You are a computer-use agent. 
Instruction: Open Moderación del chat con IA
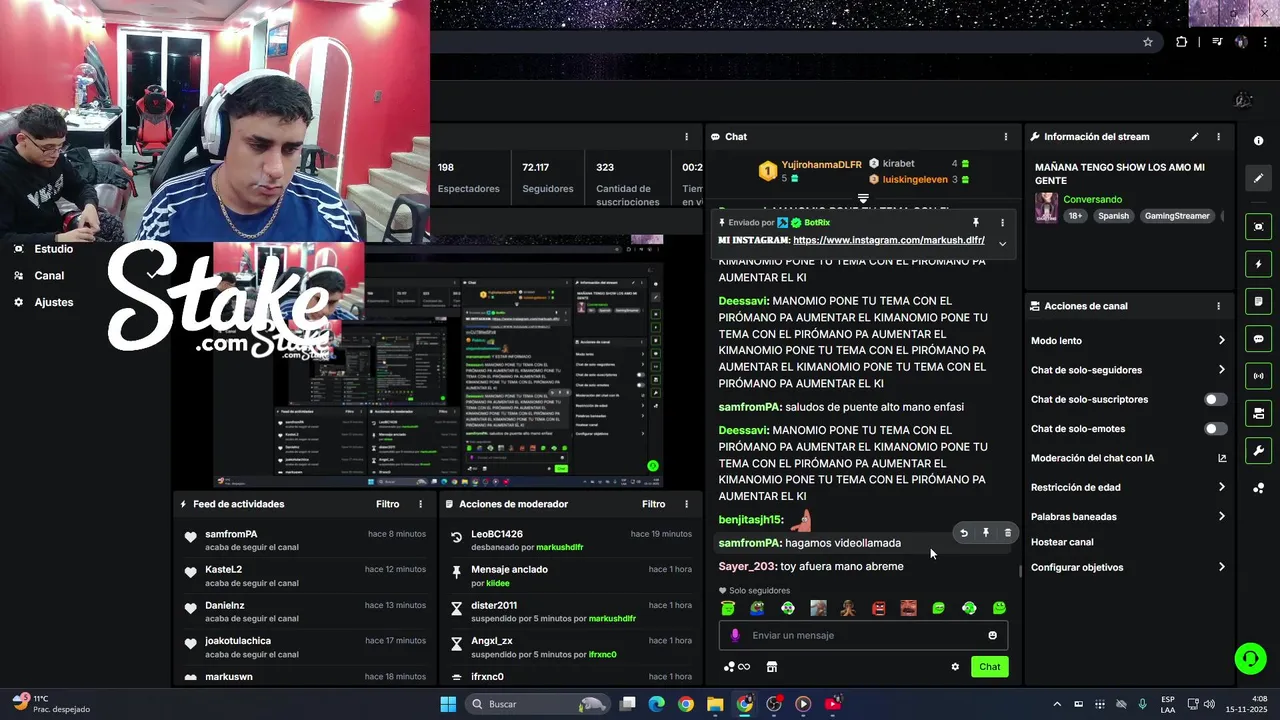(1128, 458)
